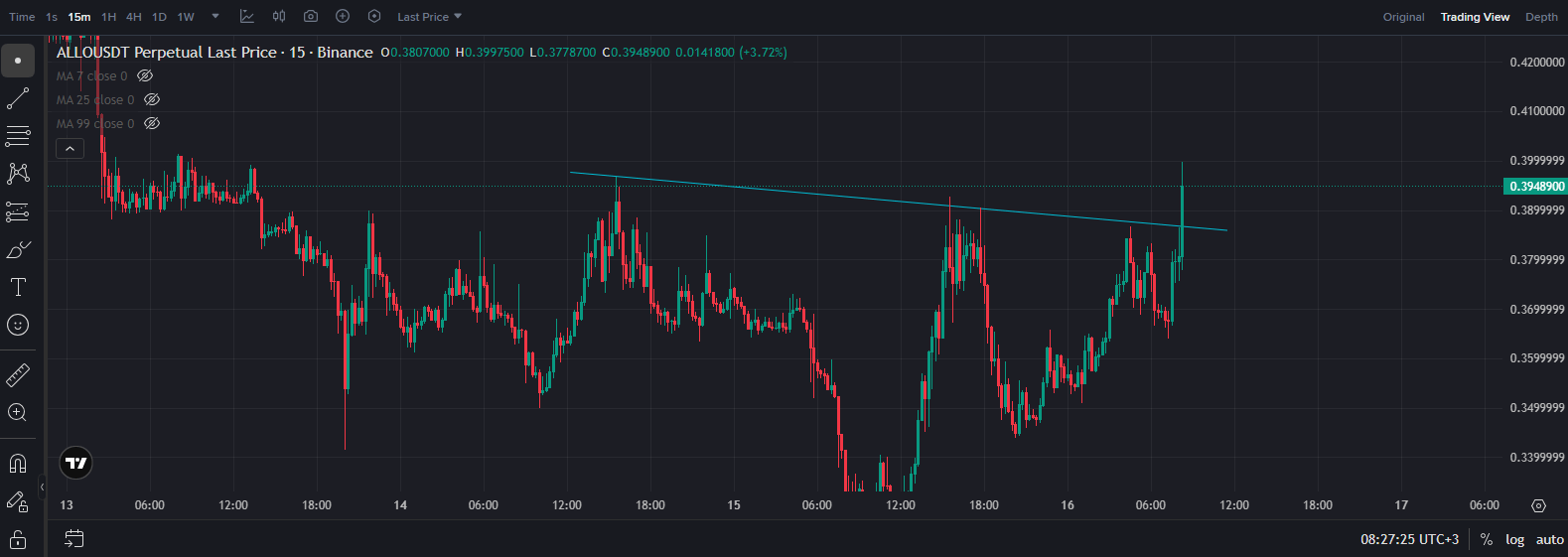Viewport: 1568px width, 557px height.
Task: Open the go to date calendar icon
Action: pos(74,538)
